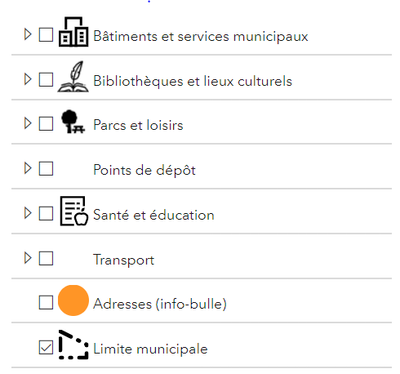Click the dashed municipal boundary icon
400x374 pixels.
(73, 345)
